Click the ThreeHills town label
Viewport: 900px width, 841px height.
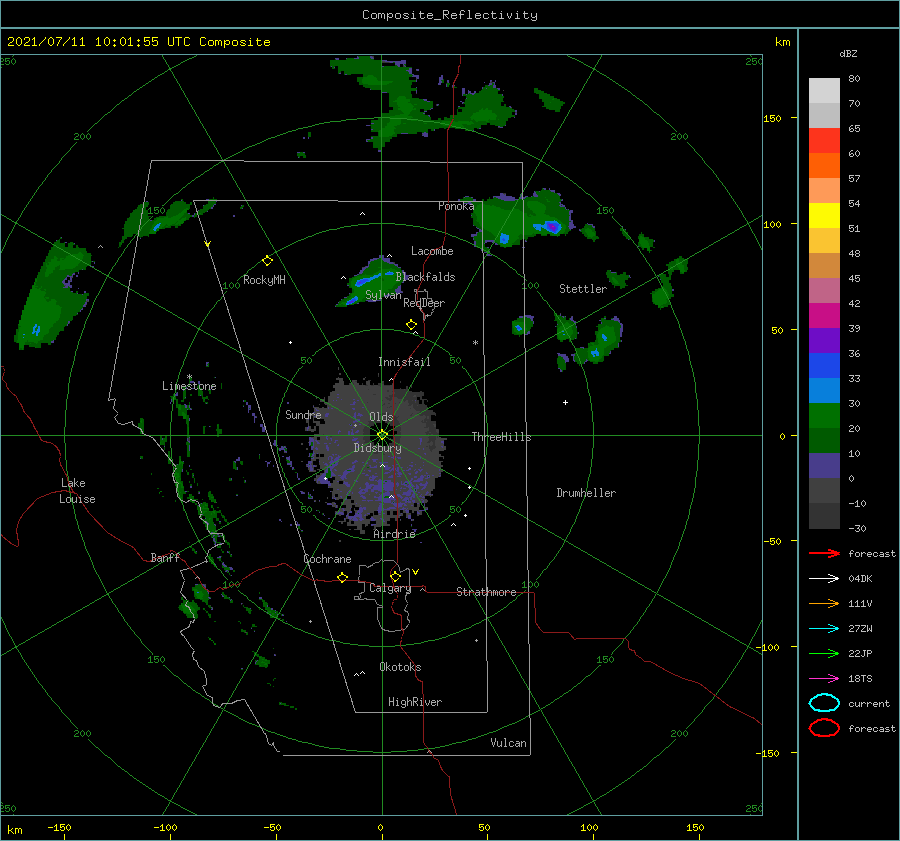coord(501,437)
